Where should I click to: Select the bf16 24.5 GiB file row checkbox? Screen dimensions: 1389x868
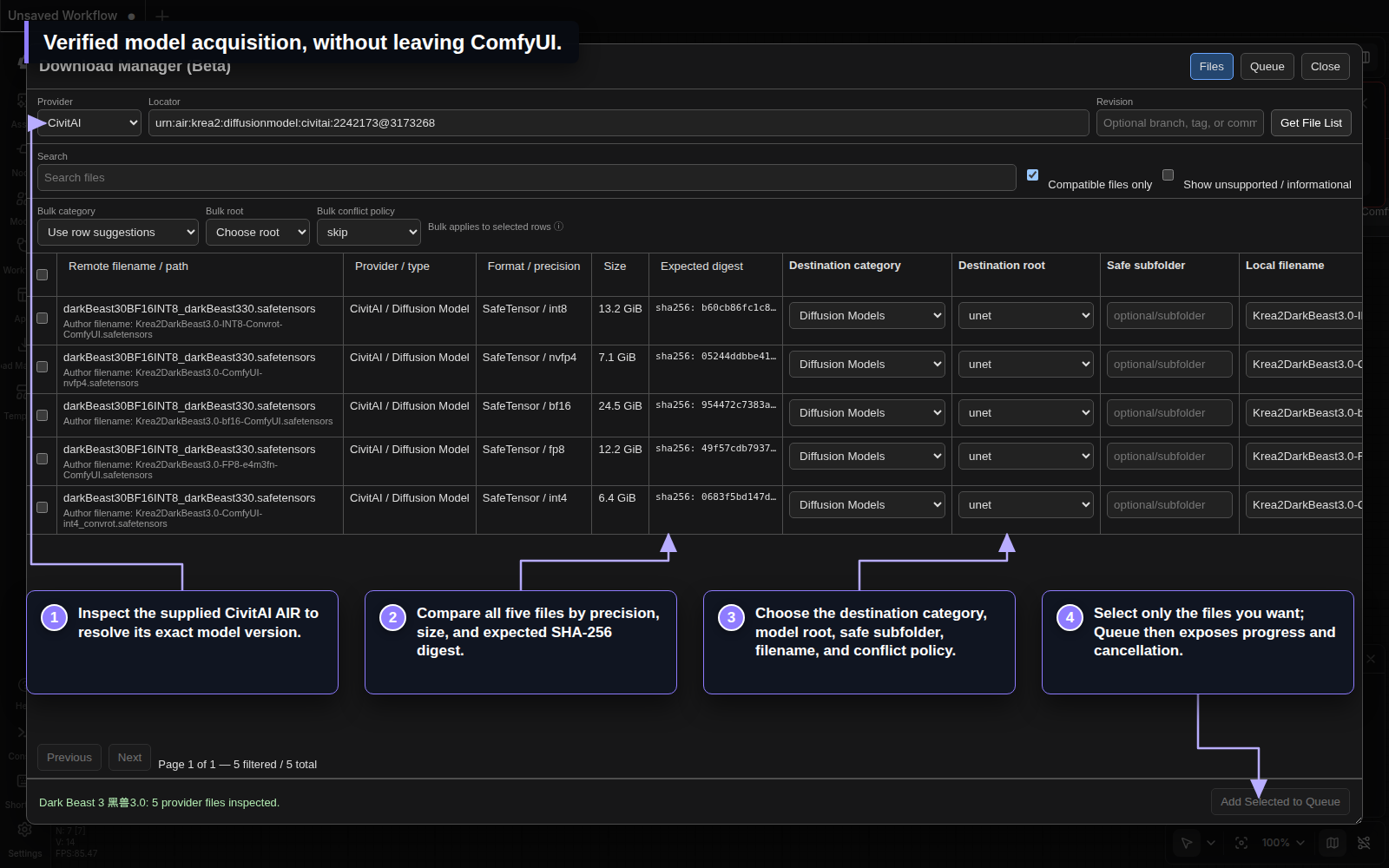[x=42, y=416]
